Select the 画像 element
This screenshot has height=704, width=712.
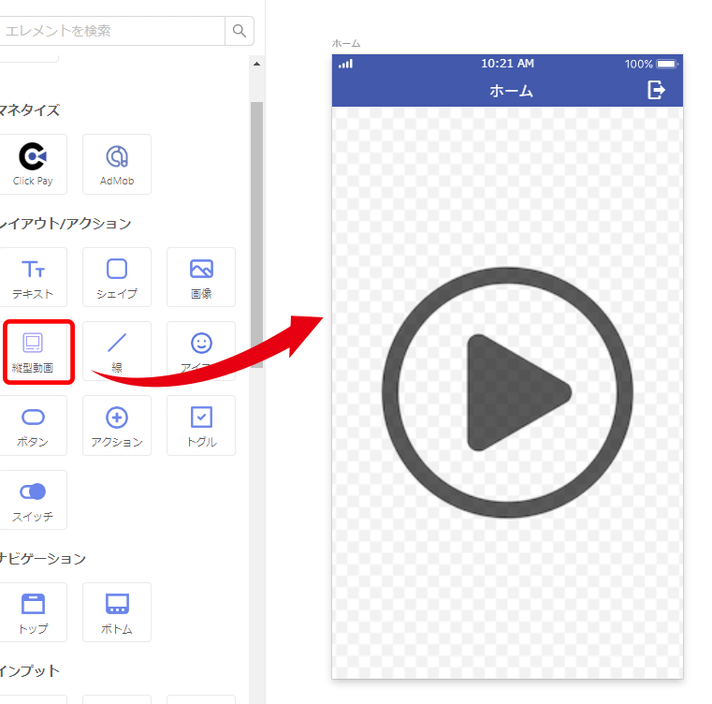pyautogui.click(x=201, y=278)
